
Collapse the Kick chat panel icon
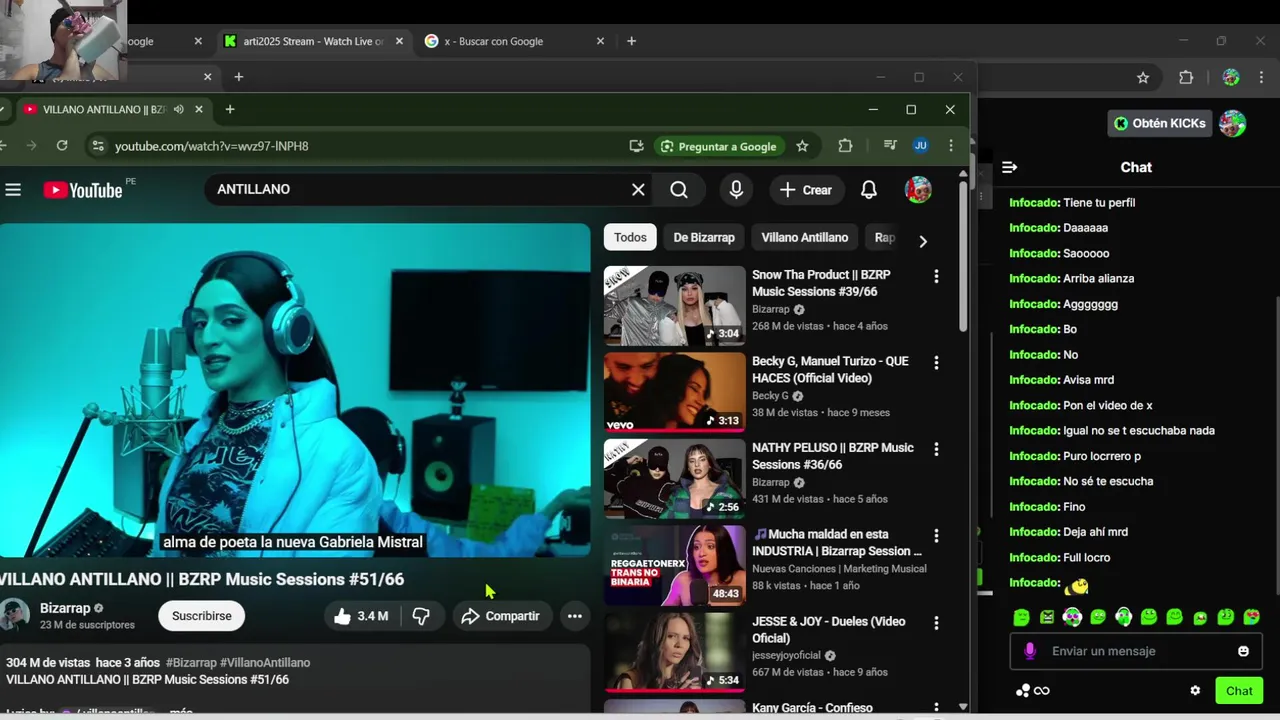[1009, 167]
